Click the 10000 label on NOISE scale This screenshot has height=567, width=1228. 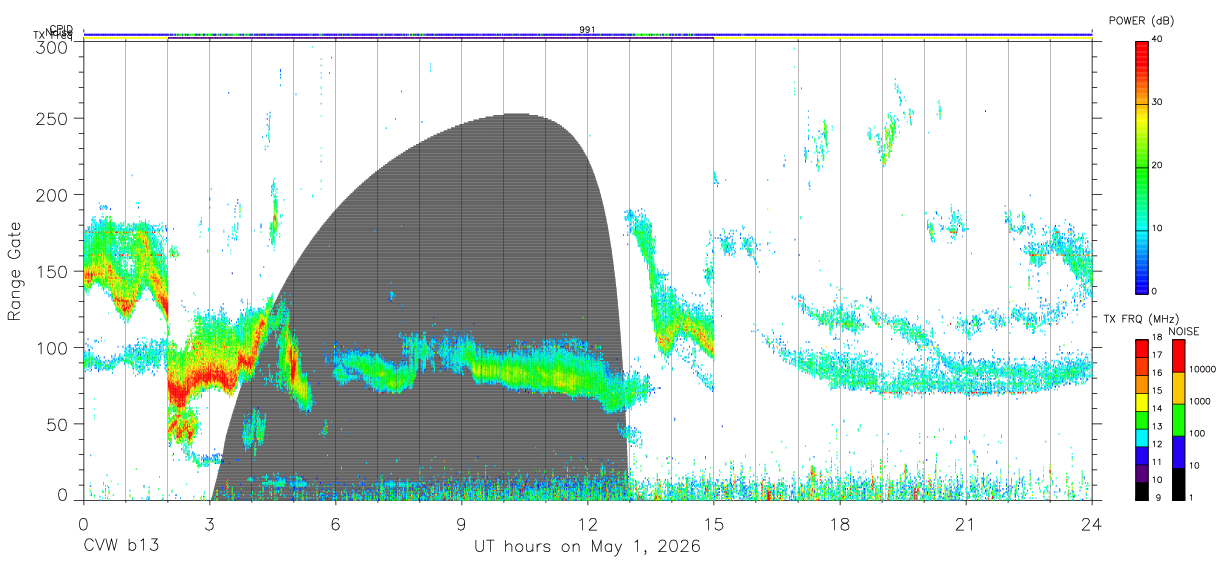[1202, 369]
